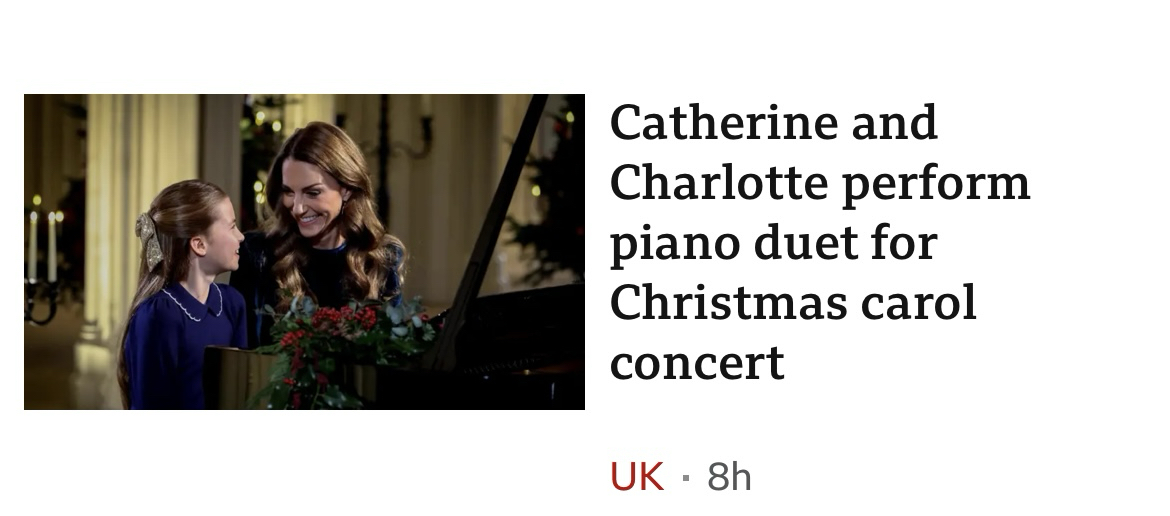Viewport: 1170px width, 516px height.
Task: Click "Christmas carol" headline line
Action: click(x=793, y=302)
